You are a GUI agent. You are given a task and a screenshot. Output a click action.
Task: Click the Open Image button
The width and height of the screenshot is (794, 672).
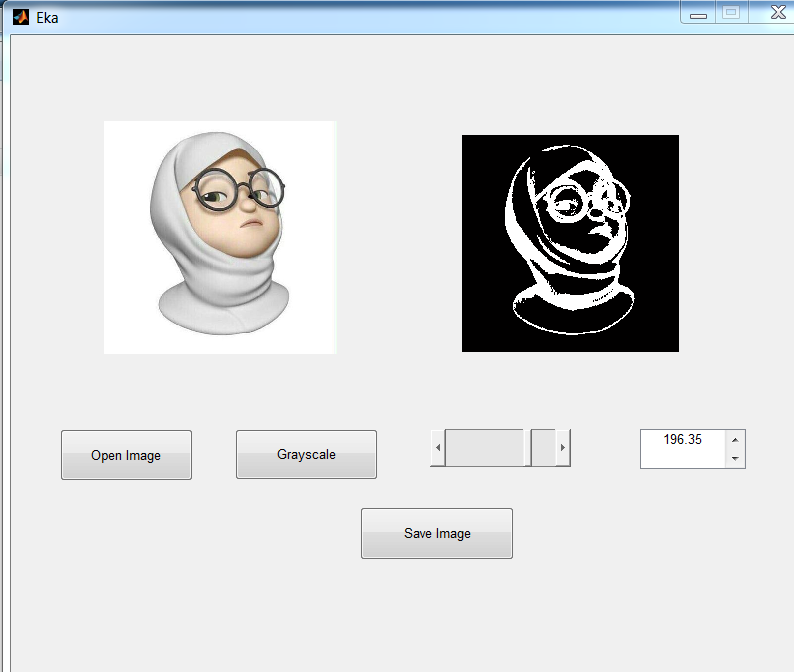126,455
